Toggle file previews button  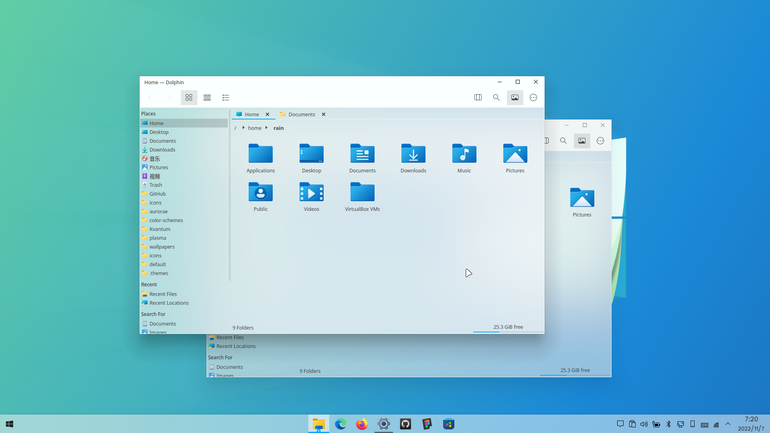(515, 98)
